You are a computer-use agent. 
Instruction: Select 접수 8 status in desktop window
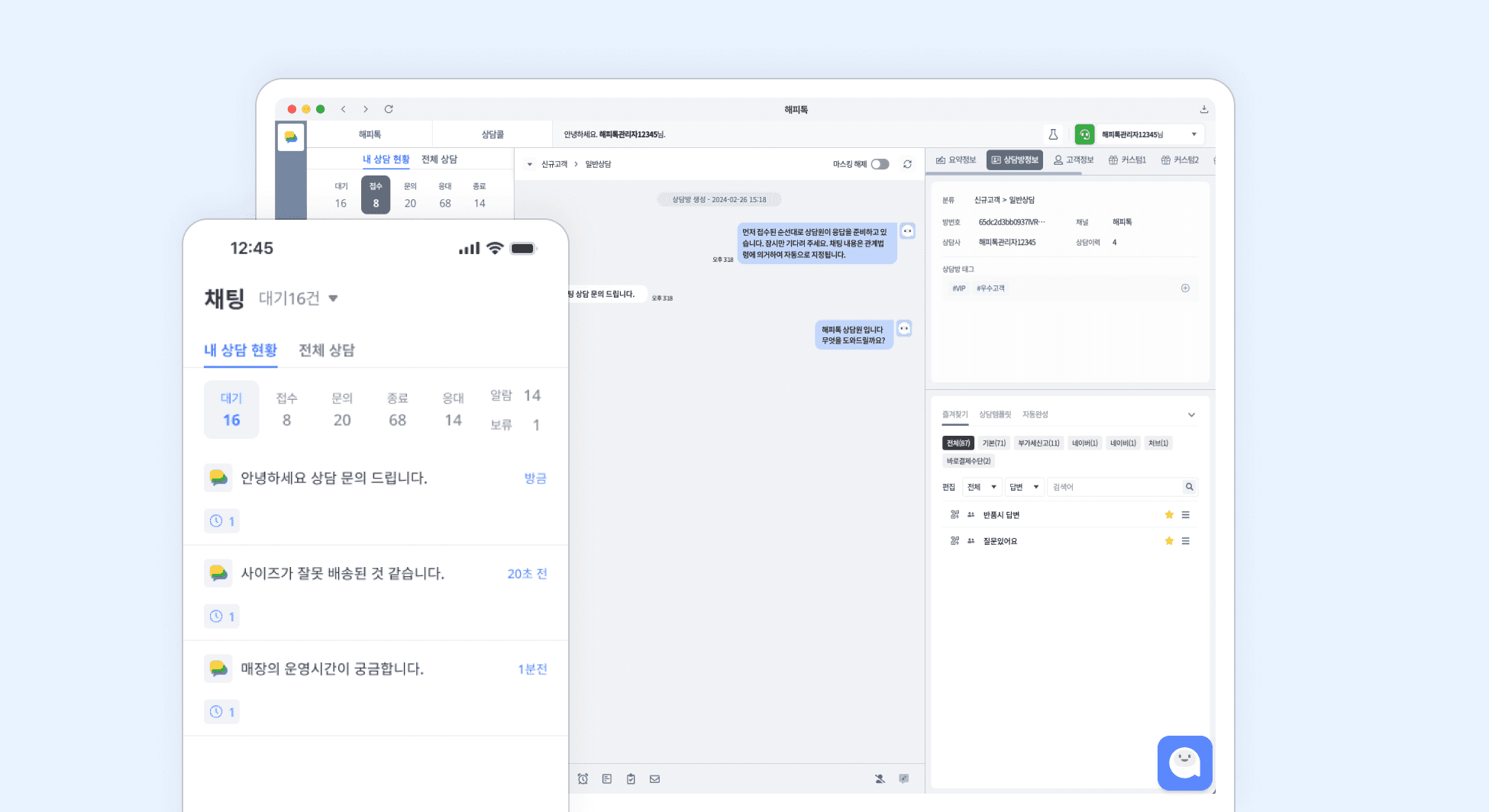coord(376,195)
